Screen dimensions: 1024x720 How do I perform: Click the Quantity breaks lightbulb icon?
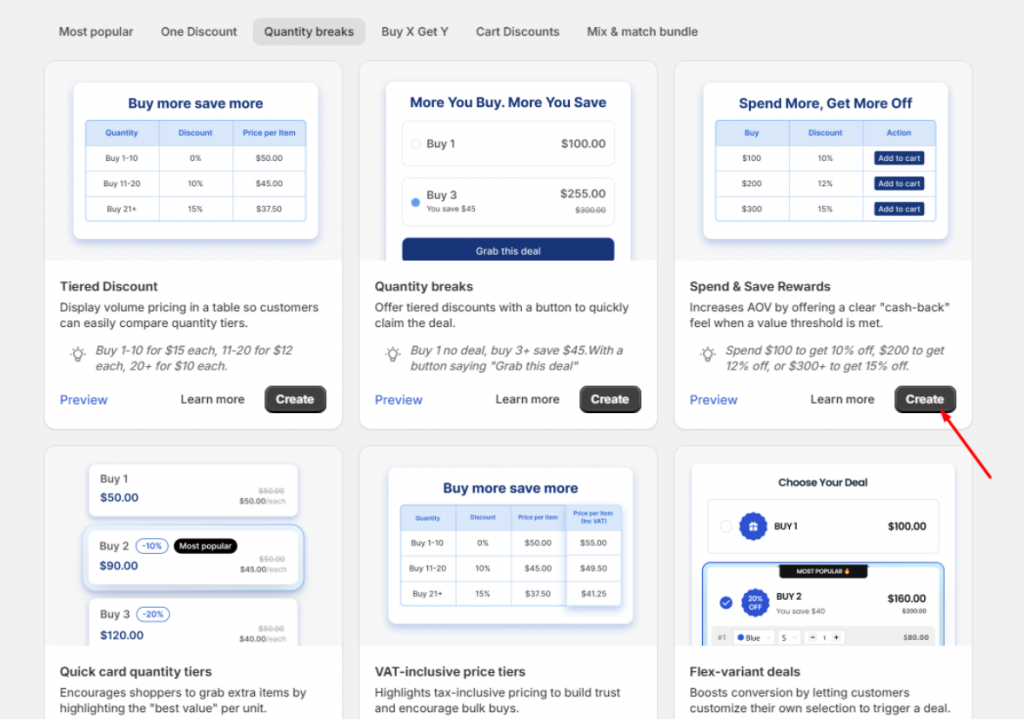point(392,355)
